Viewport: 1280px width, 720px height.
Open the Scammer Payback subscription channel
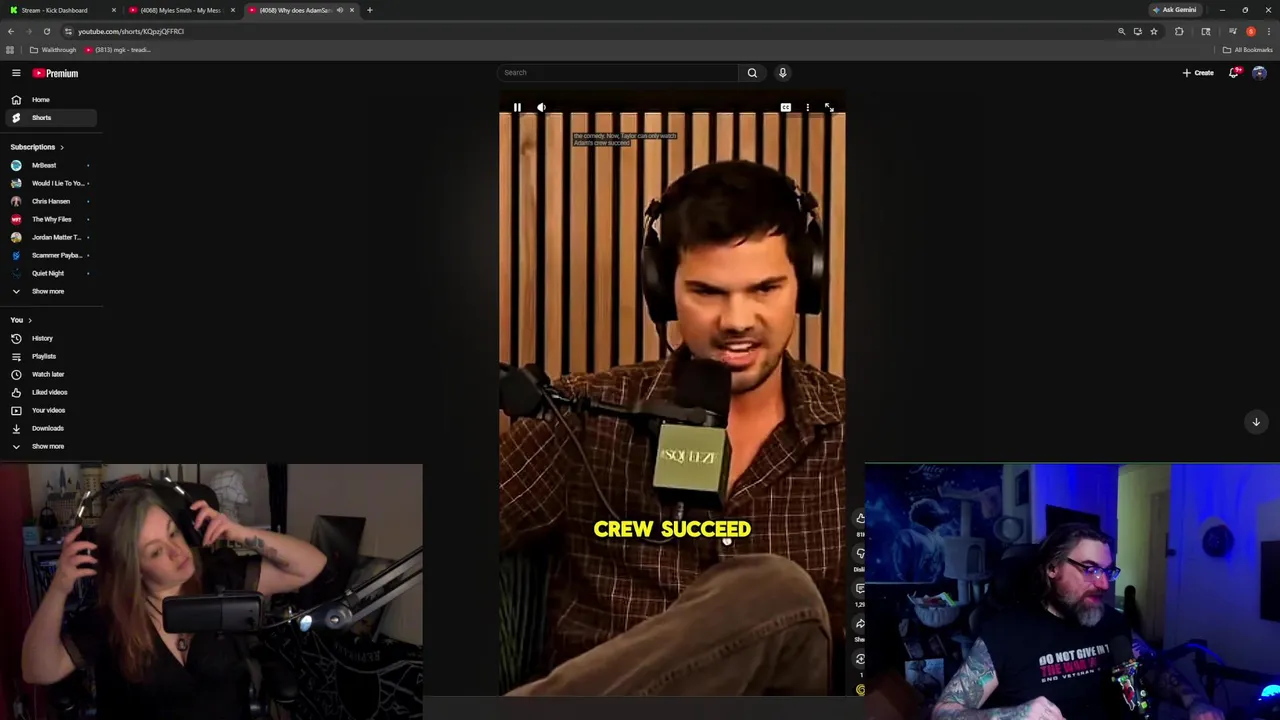tap(49, 255)
